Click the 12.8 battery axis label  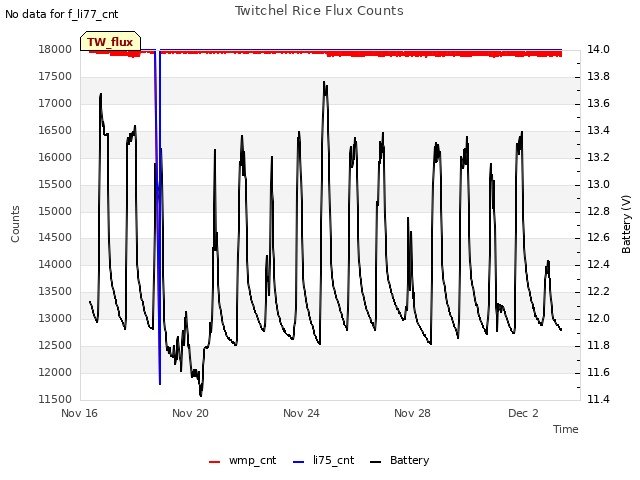(x=598, y=211)
